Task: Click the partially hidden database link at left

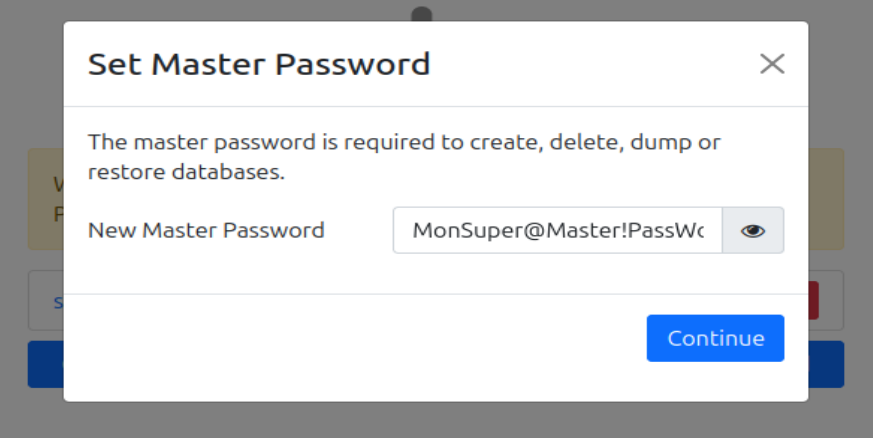Action: (x=57, y=301)
